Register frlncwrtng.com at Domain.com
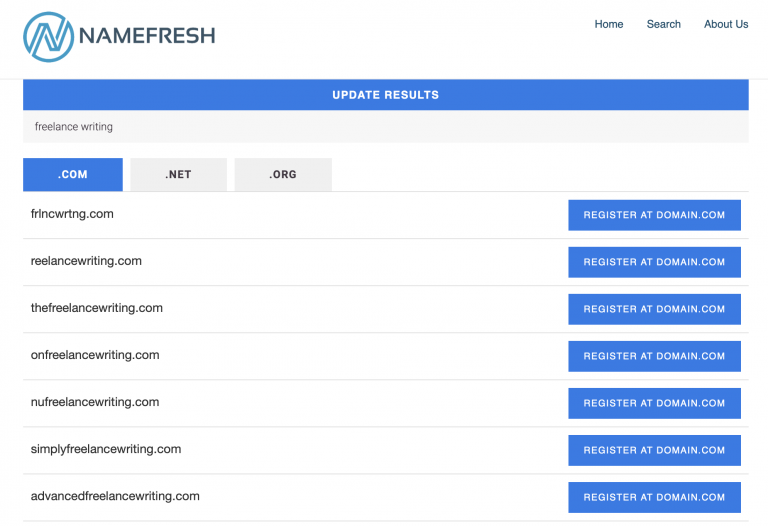 tap(654, 215)
